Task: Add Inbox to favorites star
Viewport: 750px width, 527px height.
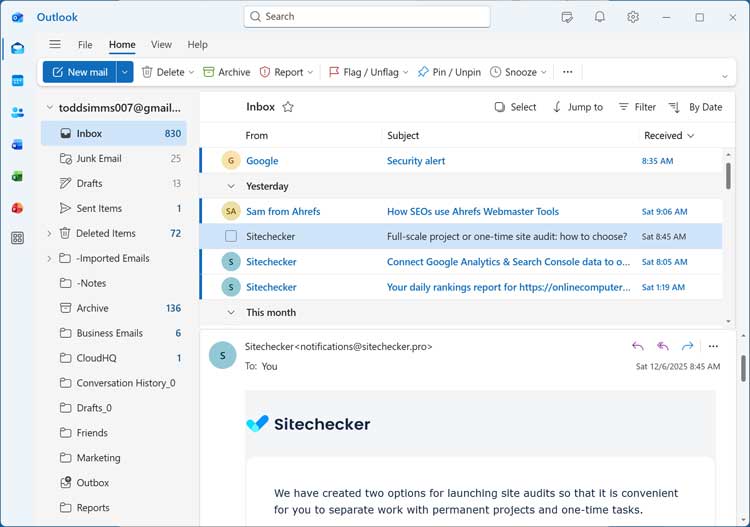Action: (288, 107)
